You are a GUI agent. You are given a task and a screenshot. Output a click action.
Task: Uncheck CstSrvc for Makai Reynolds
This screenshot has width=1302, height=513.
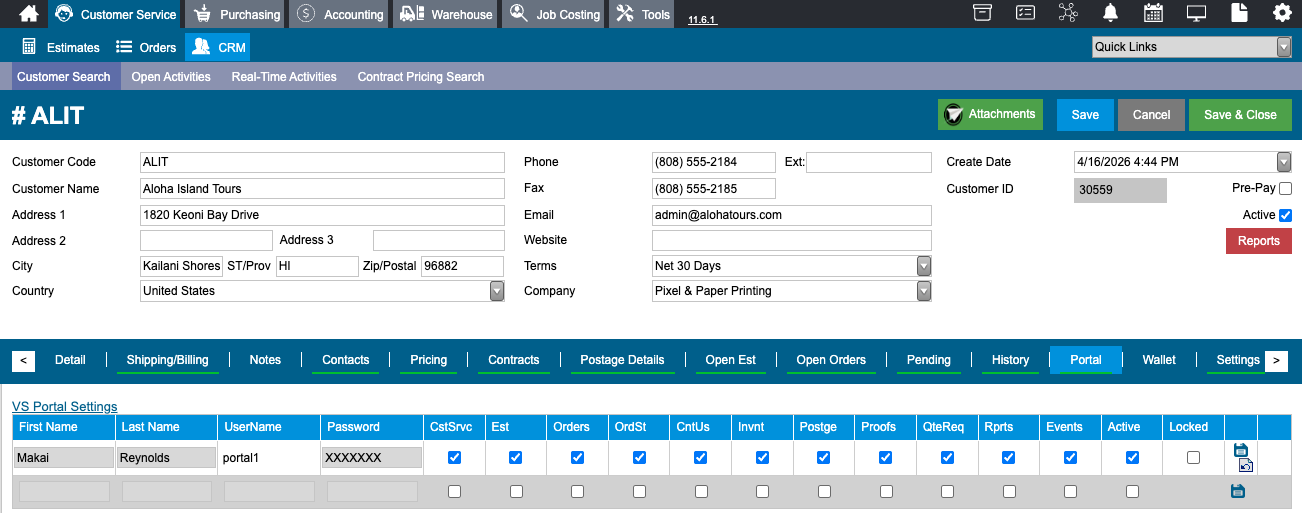[x=455, y=457]
